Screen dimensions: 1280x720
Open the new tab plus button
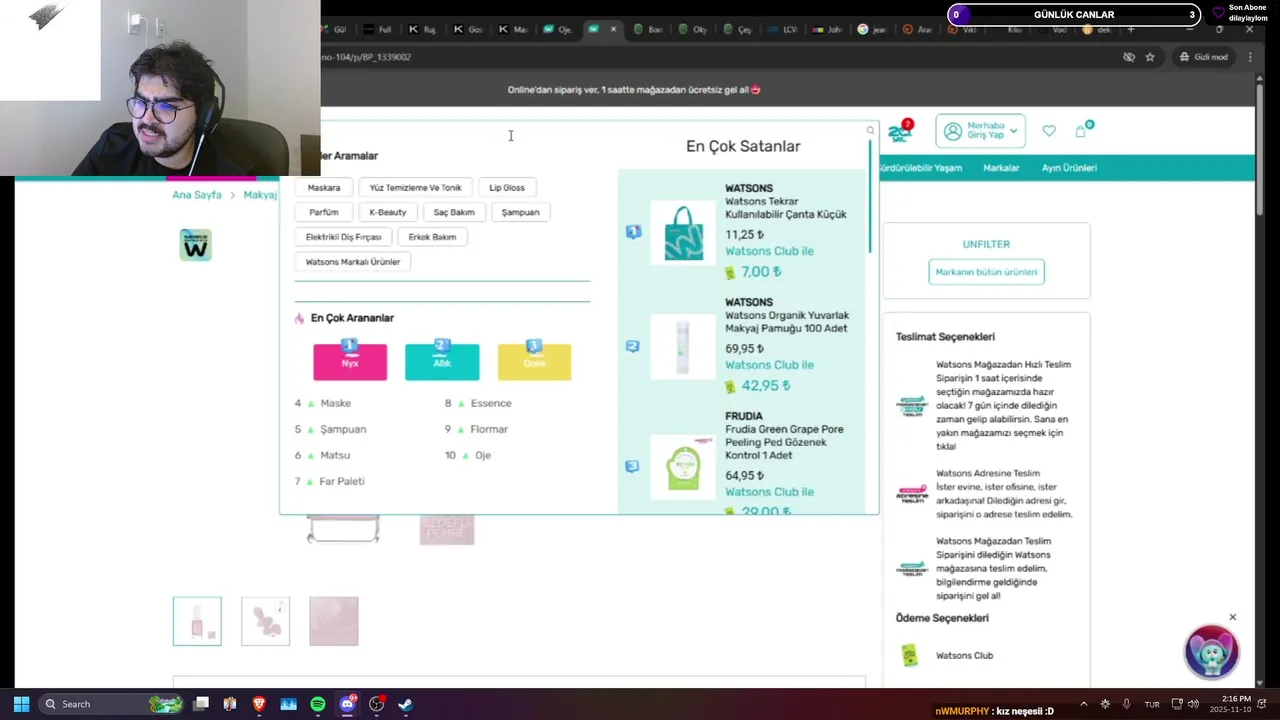(x=1131, y=29)
